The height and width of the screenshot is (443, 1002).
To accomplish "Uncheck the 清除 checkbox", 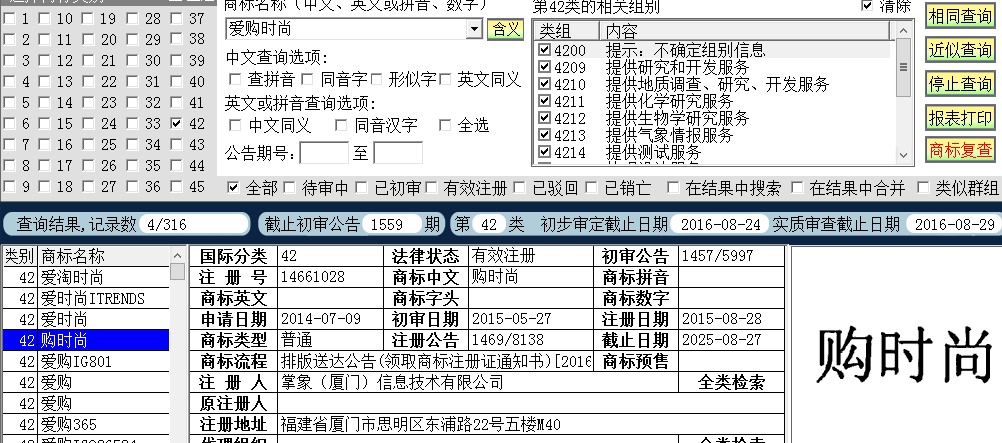I will tap(867, 6).
